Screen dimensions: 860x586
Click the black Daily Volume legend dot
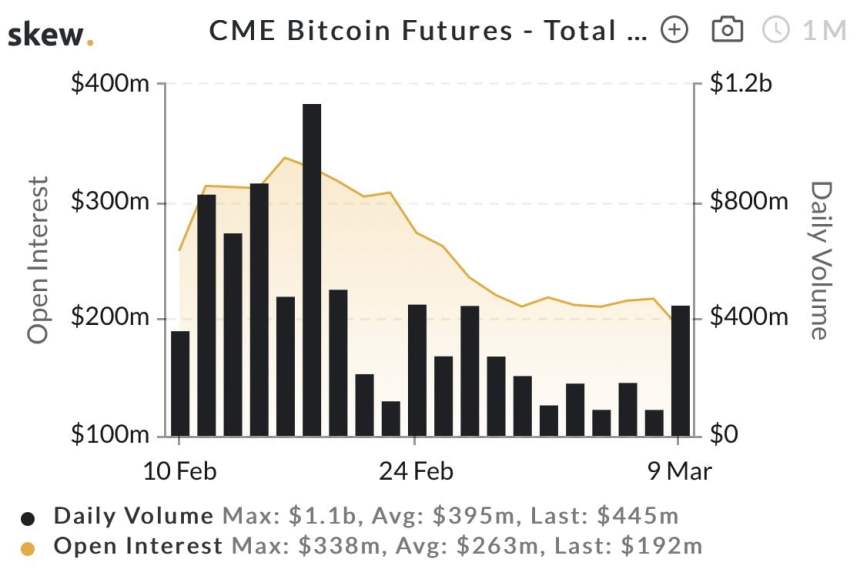29,518
